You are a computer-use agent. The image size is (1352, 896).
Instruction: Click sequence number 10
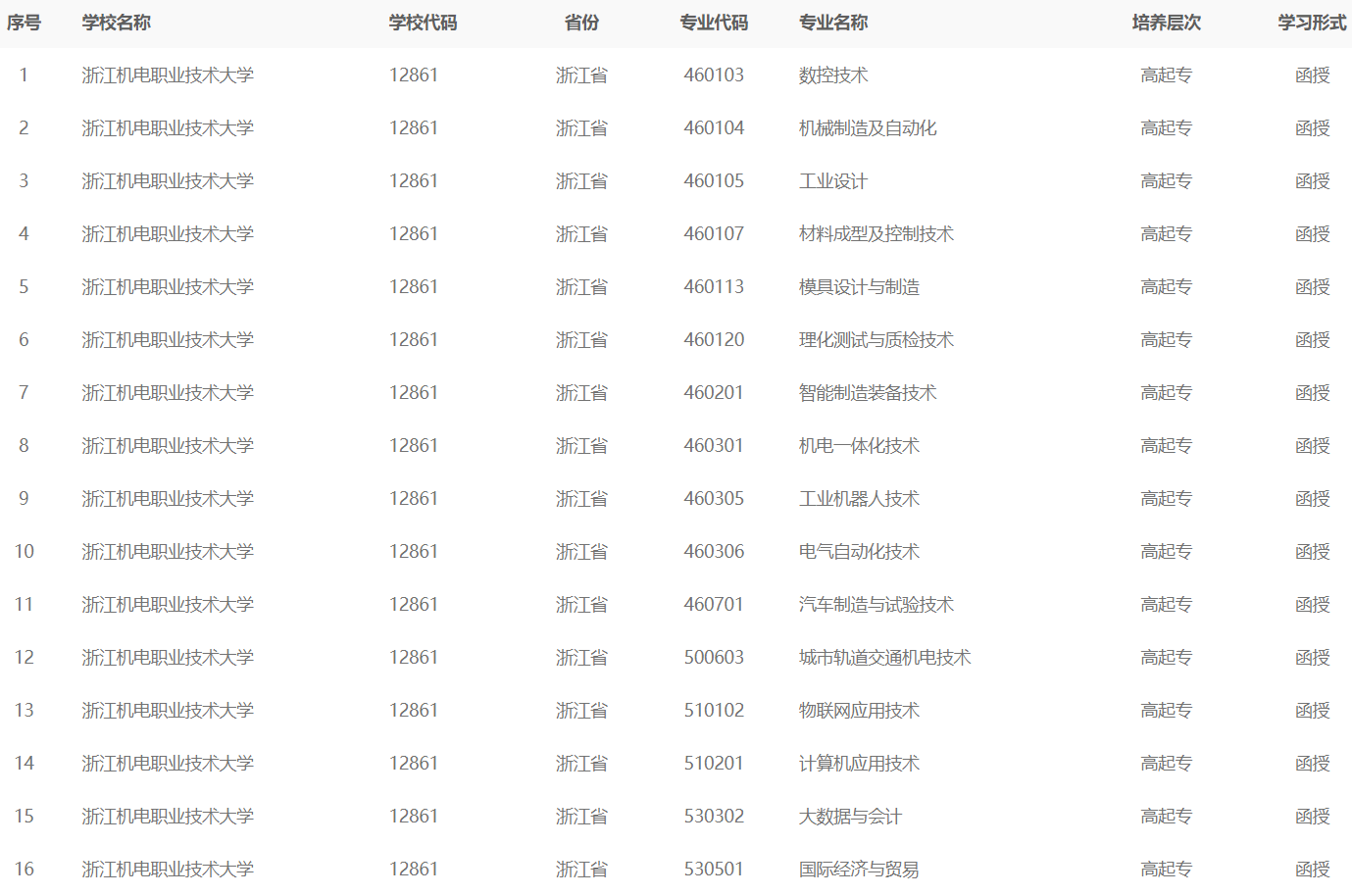25,552
